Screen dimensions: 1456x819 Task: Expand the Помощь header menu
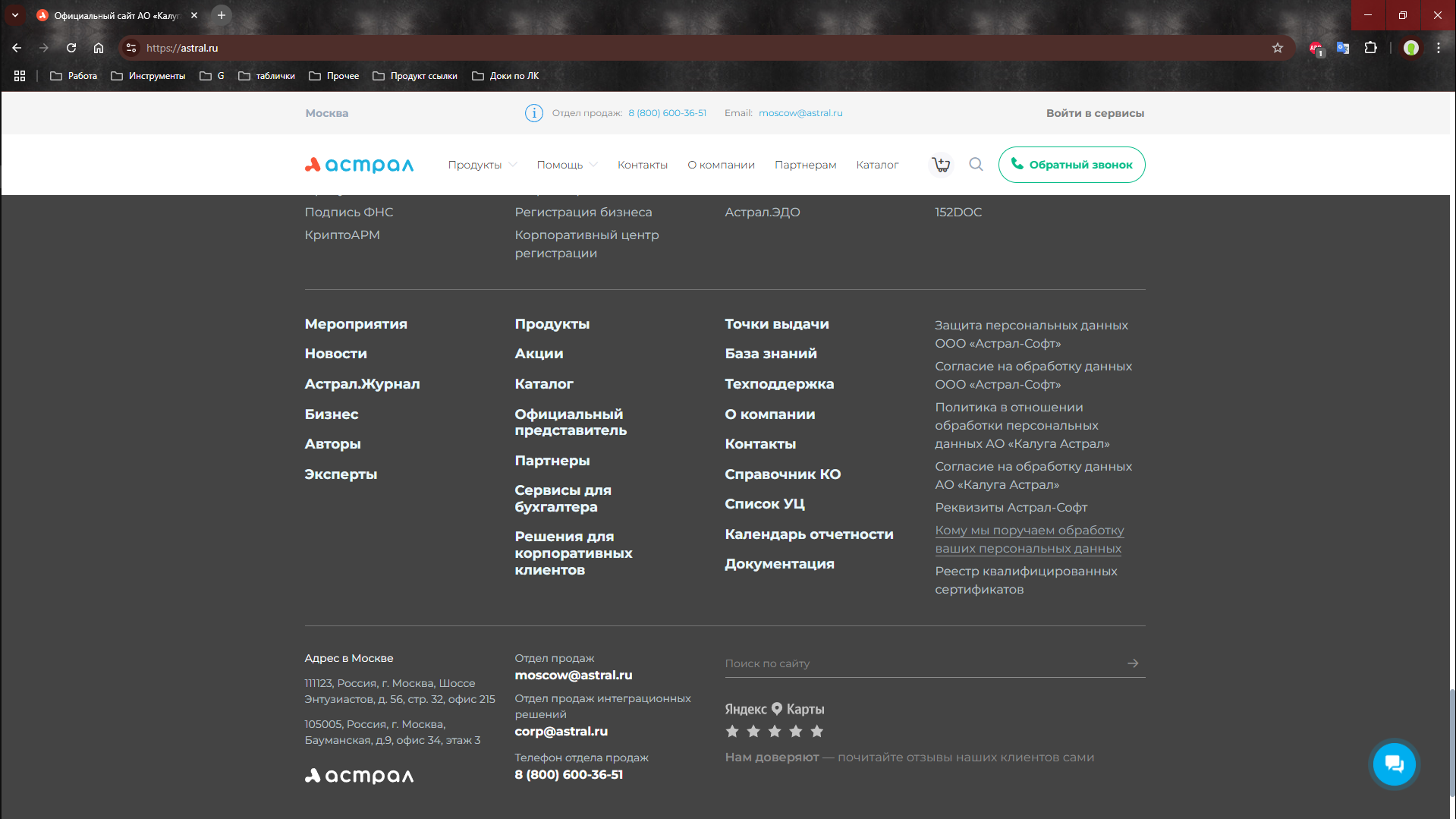click(x=568, y=165)
